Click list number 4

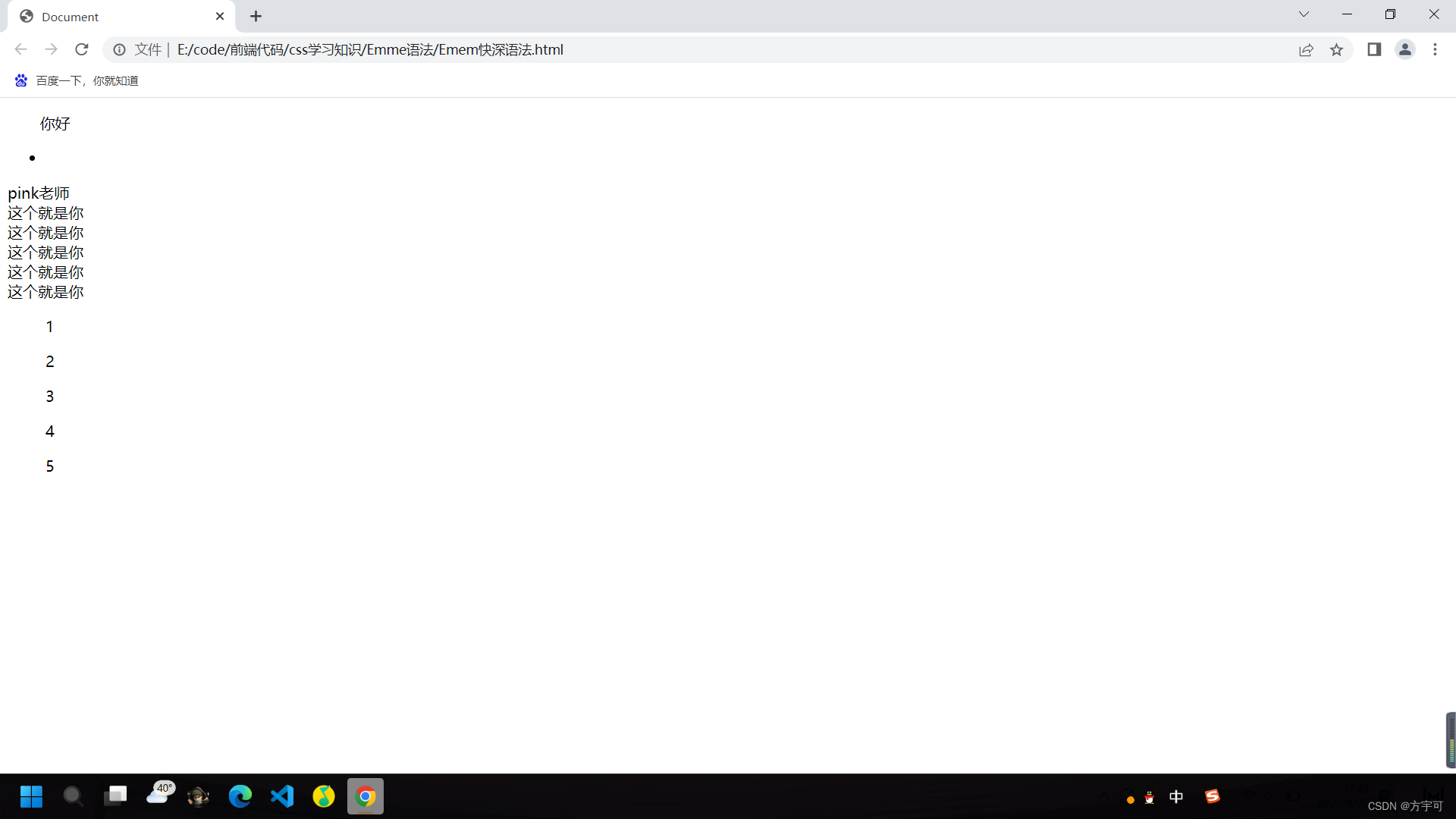click(x=49, y=431)
